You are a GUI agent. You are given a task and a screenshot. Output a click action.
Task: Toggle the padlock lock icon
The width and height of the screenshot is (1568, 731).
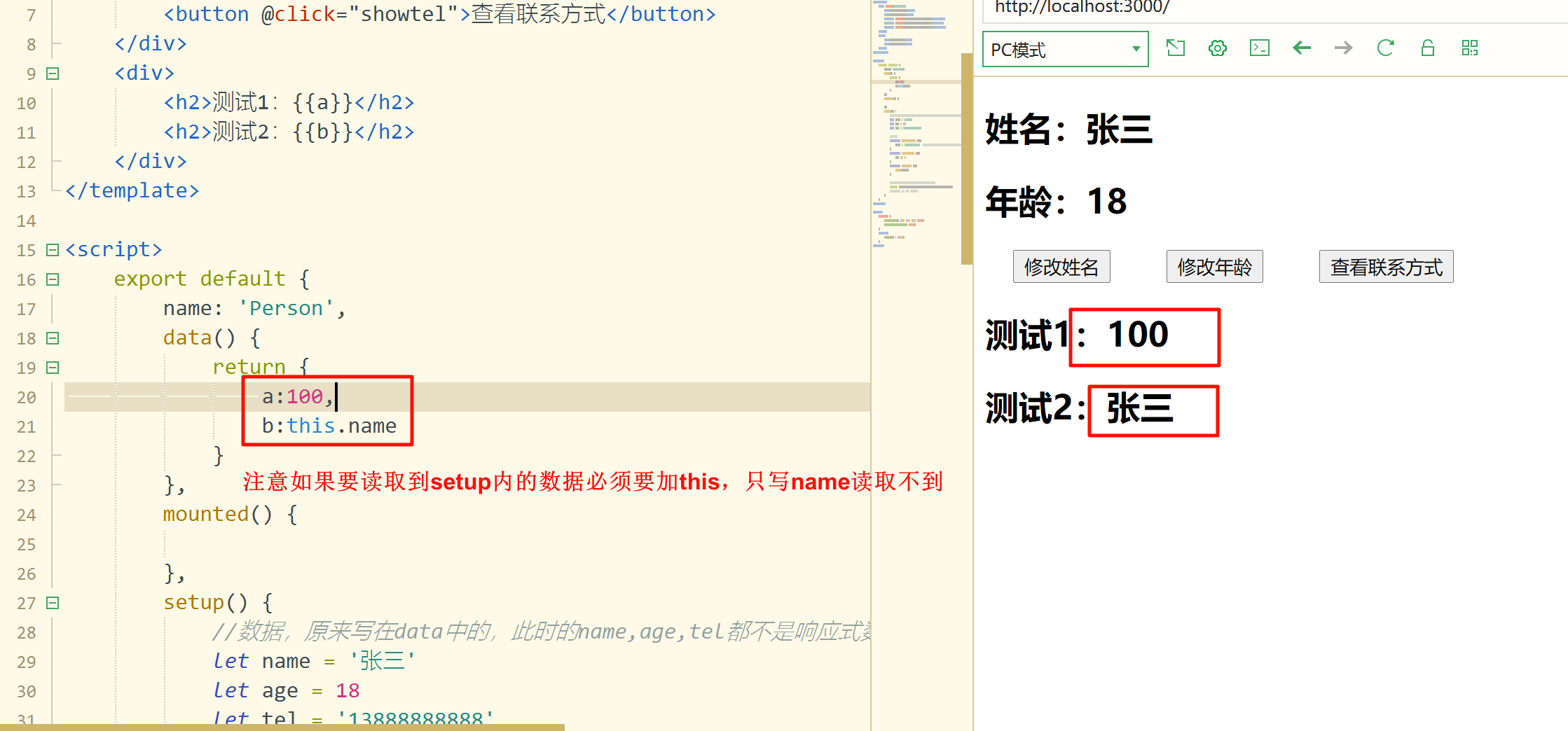(x=1427, y=48)
